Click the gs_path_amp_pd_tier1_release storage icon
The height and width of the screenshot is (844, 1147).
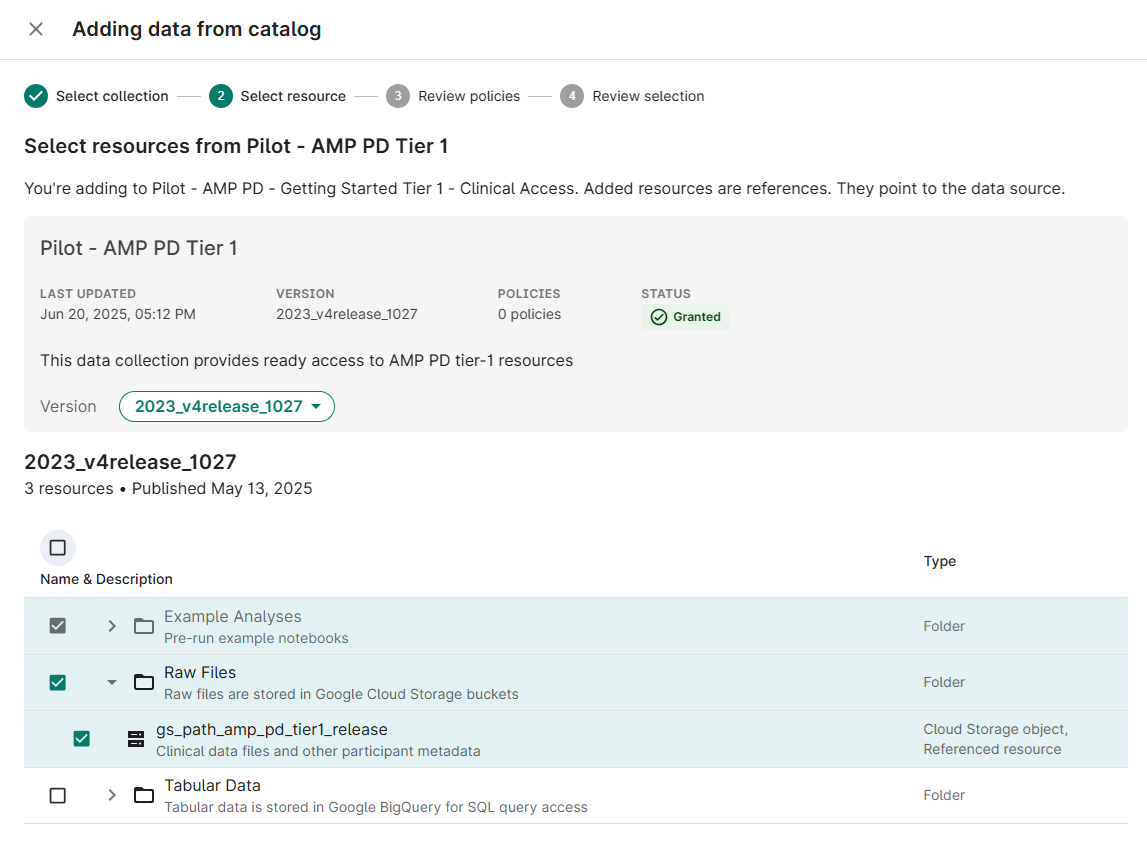[x=136, y=739]
